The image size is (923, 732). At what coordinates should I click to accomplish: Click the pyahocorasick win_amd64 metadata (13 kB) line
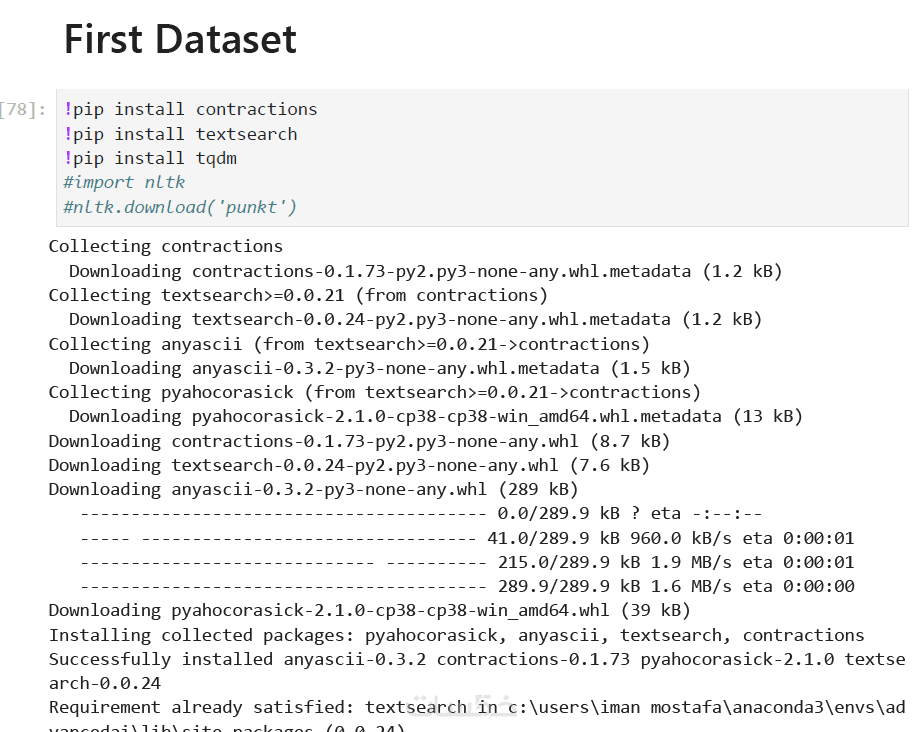[435, 416]
